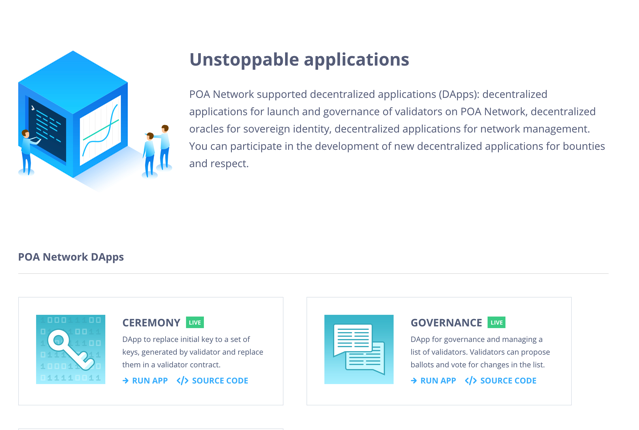Viewport: 639px width, 430px height.
Task: Click the arrow icon beside Ceremony RUN APP
Action: [126, 381]
